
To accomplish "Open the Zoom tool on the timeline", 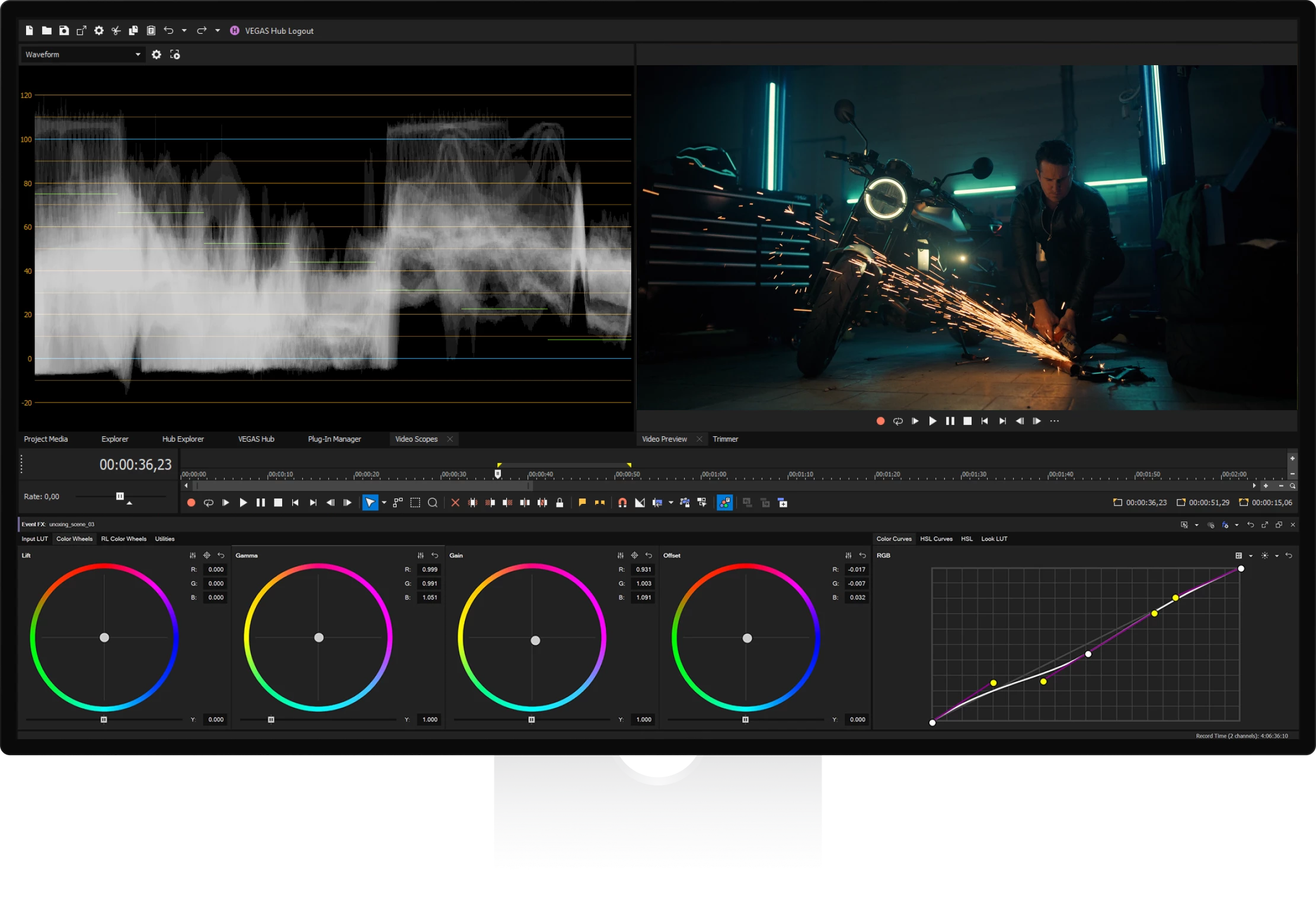I will [x=433, y=502].
